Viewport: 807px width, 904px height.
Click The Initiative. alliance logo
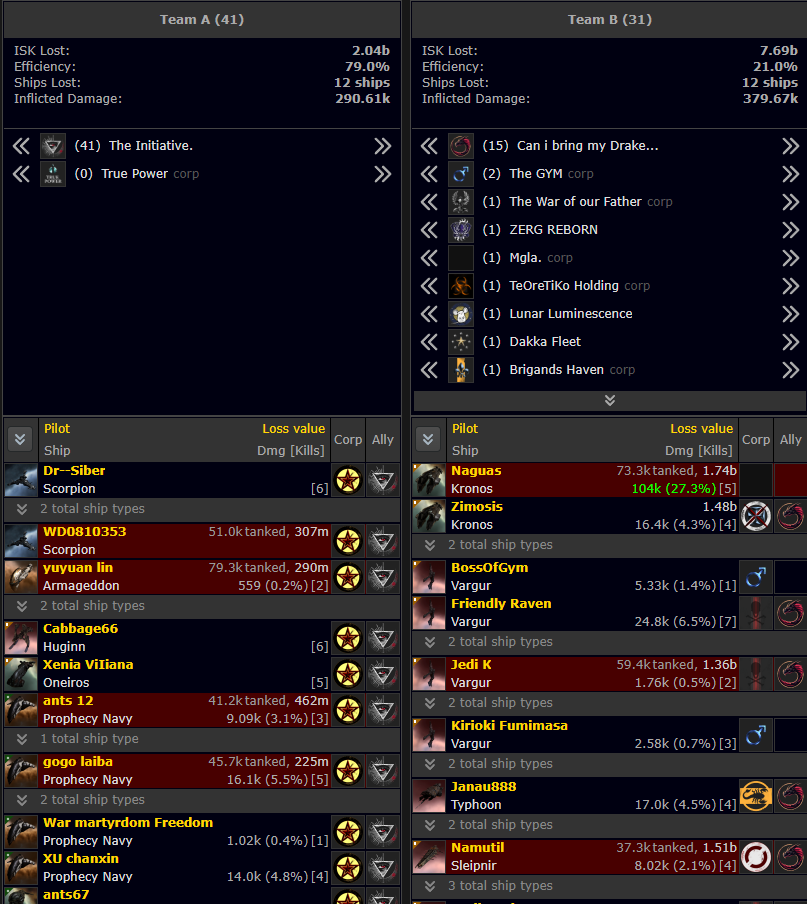(53, 146)
